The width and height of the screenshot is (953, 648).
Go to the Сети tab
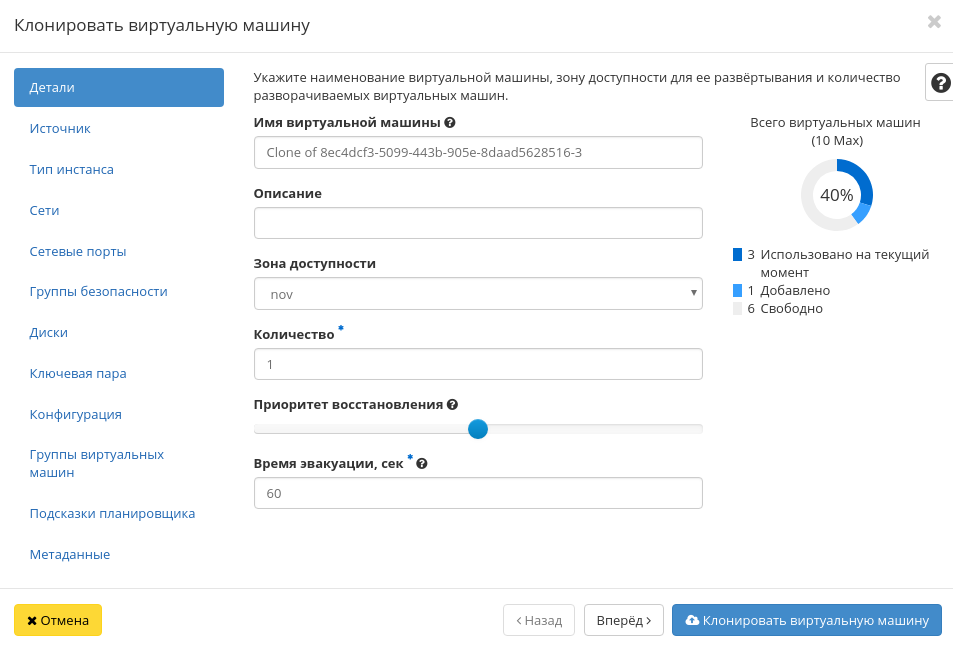click(45, 211)
